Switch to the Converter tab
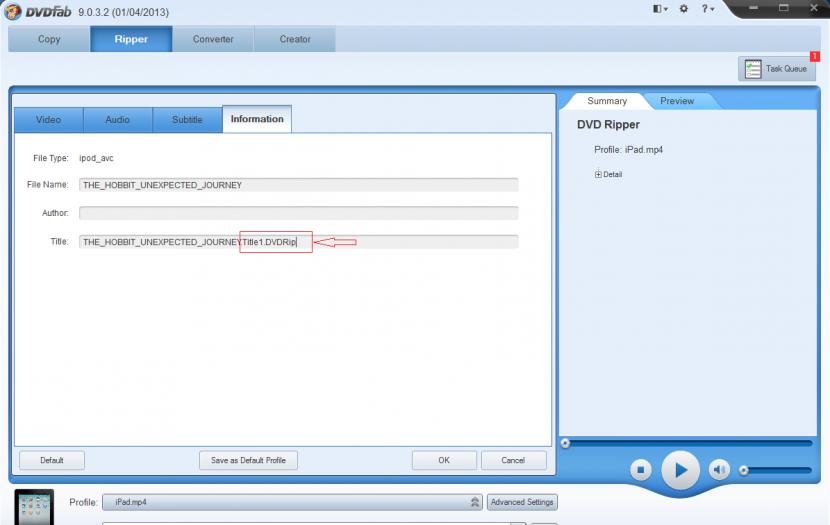Viewport: 830px width, 525px height. tap(213, 39)
